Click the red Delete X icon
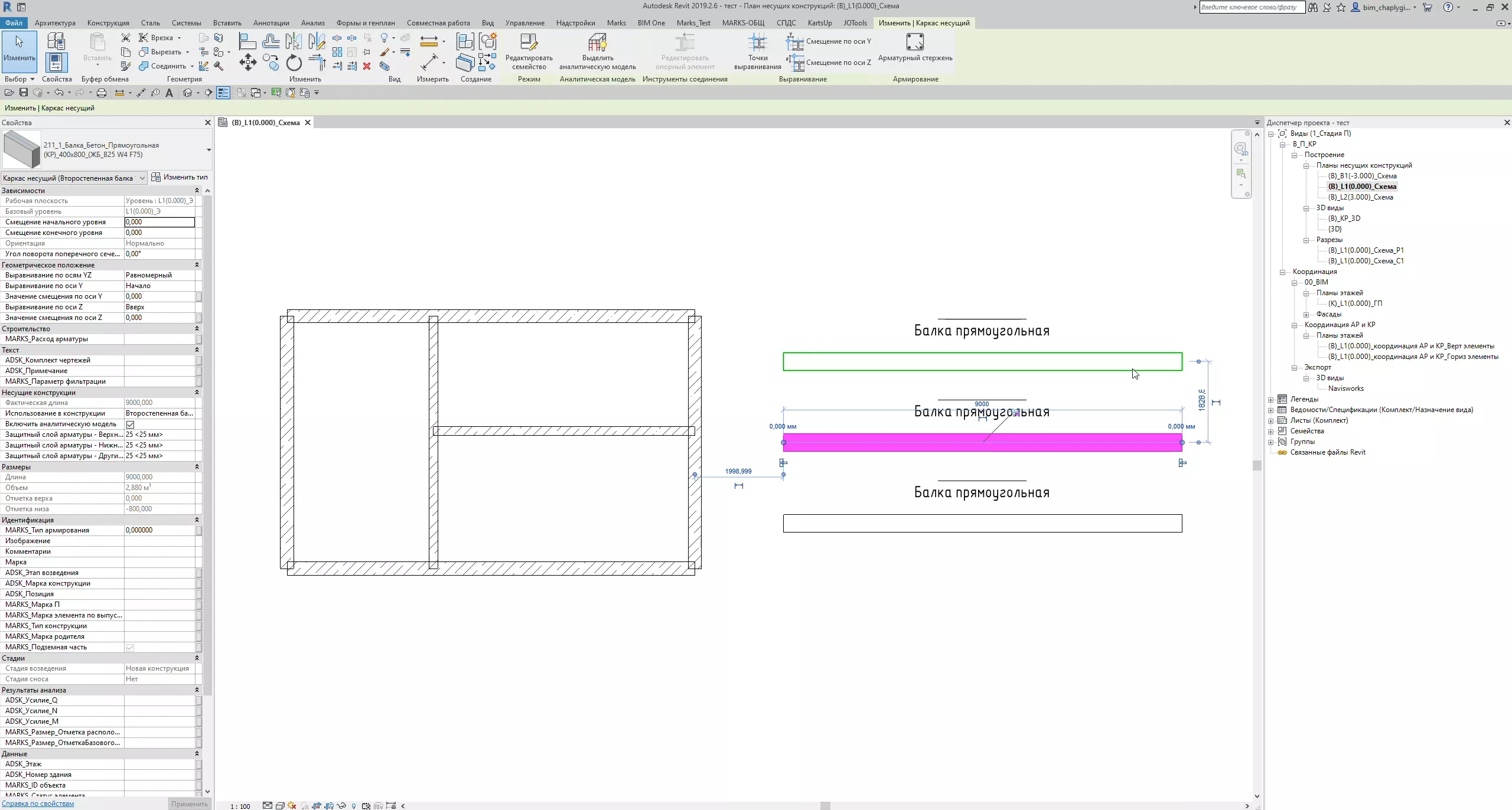The height and width of the screenshot is (810, 1512). 367,66
